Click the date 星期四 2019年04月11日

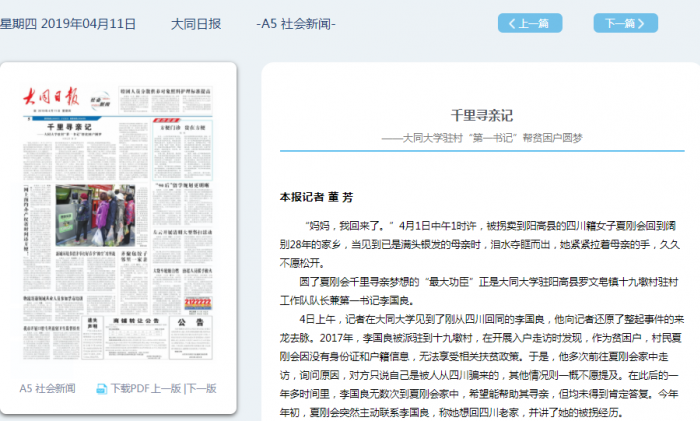click(68, 24)
